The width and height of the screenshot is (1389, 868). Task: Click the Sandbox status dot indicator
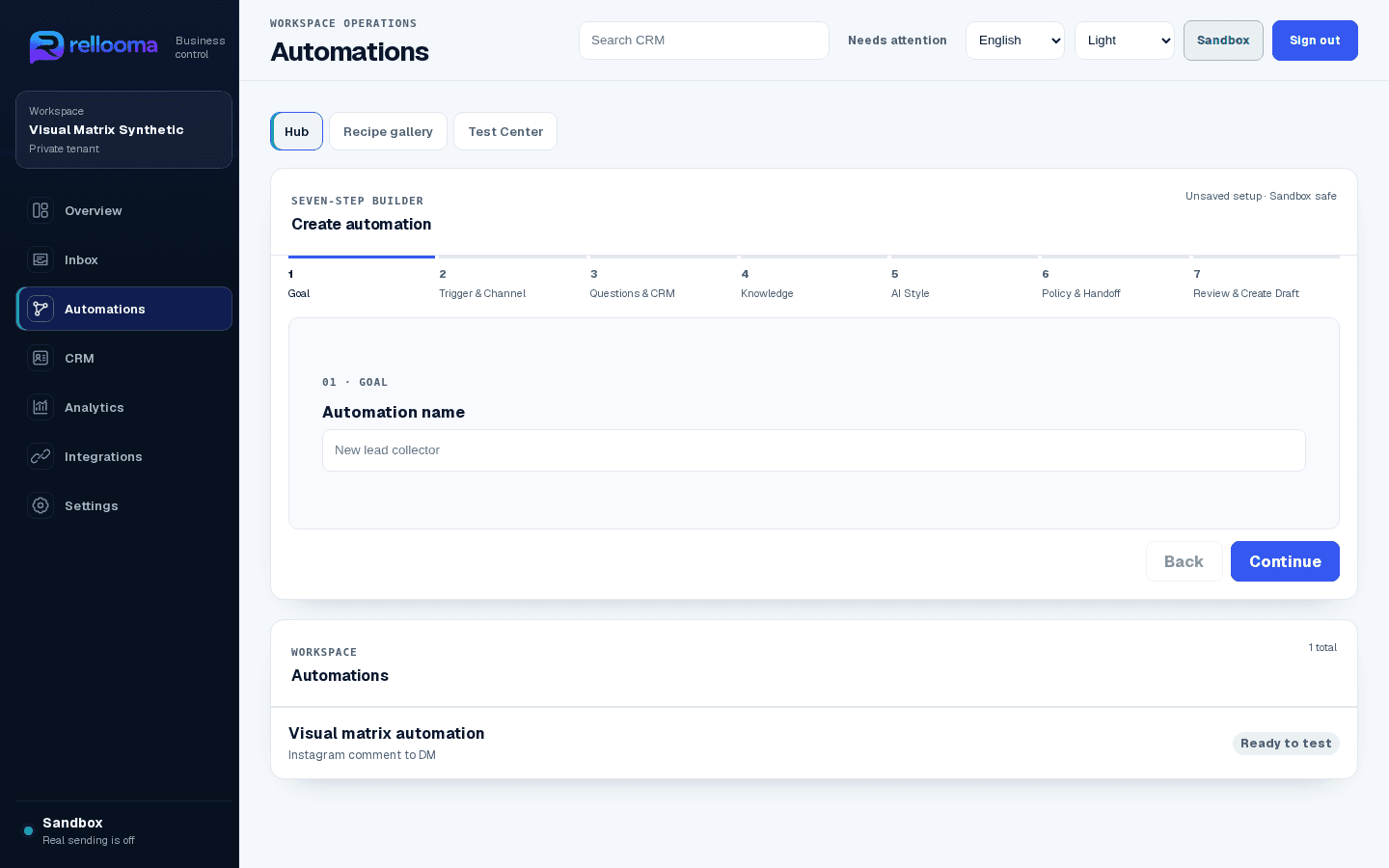coord(28,830)
